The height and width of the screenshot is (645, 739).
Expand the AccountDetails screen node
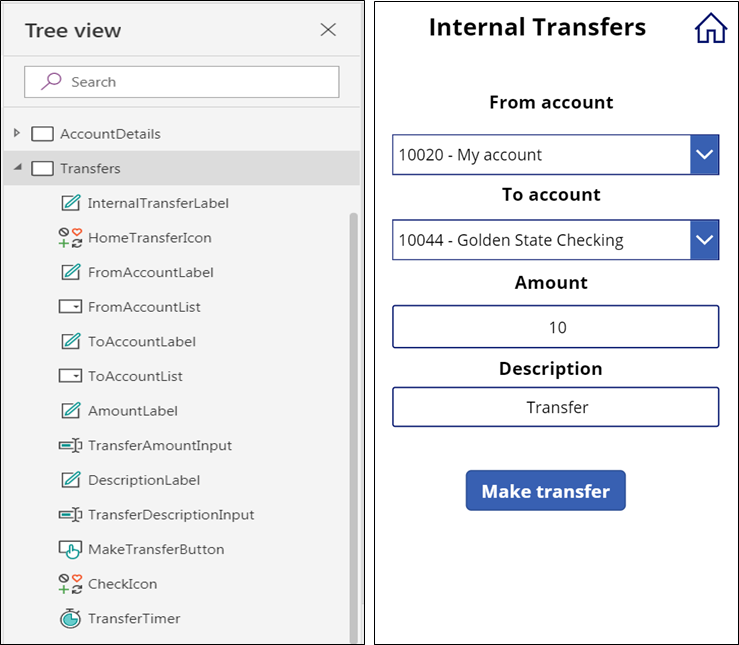(17, 133)
